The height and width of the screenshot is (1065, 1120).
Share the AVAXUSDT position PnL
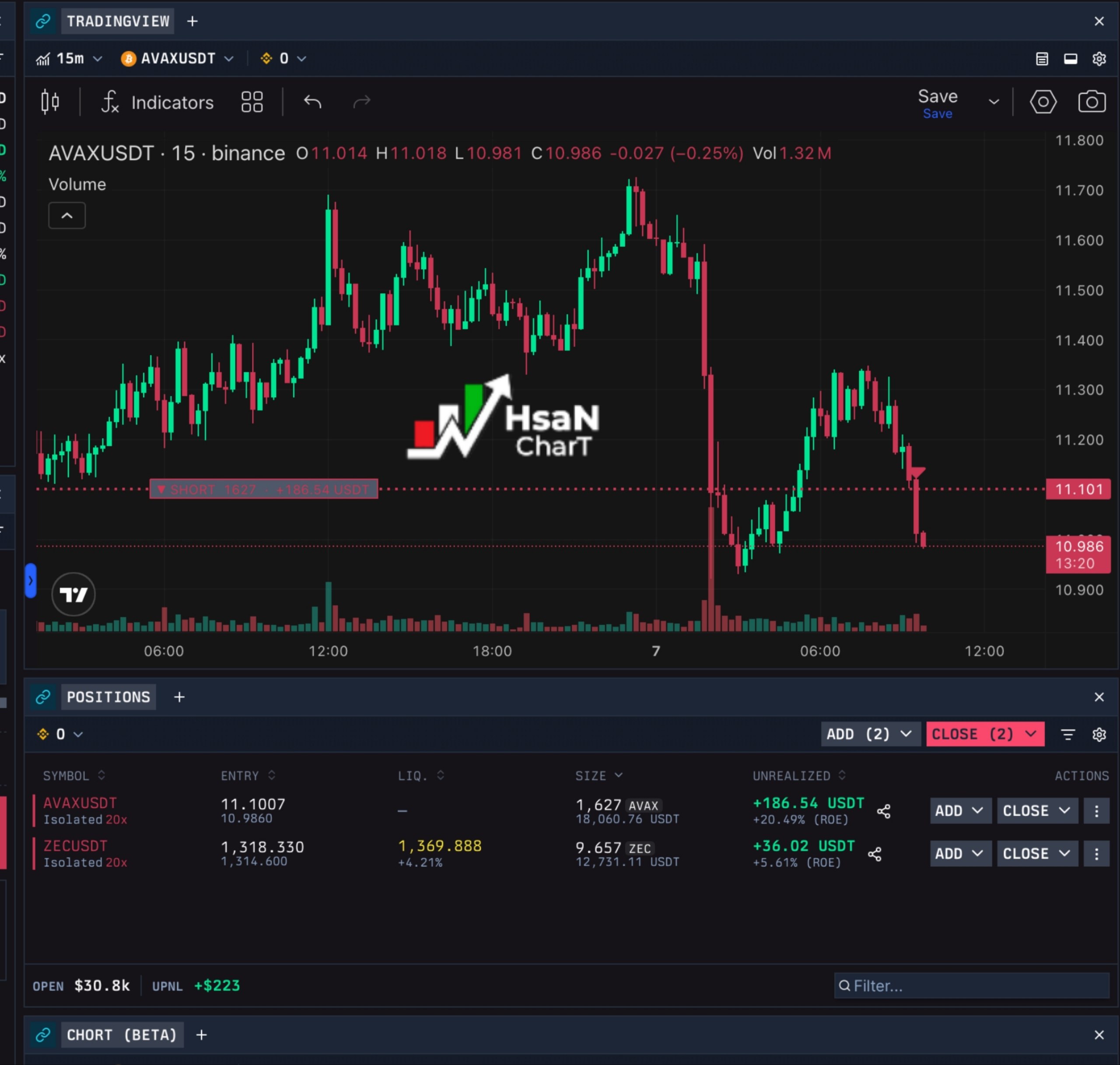point(884,811)
